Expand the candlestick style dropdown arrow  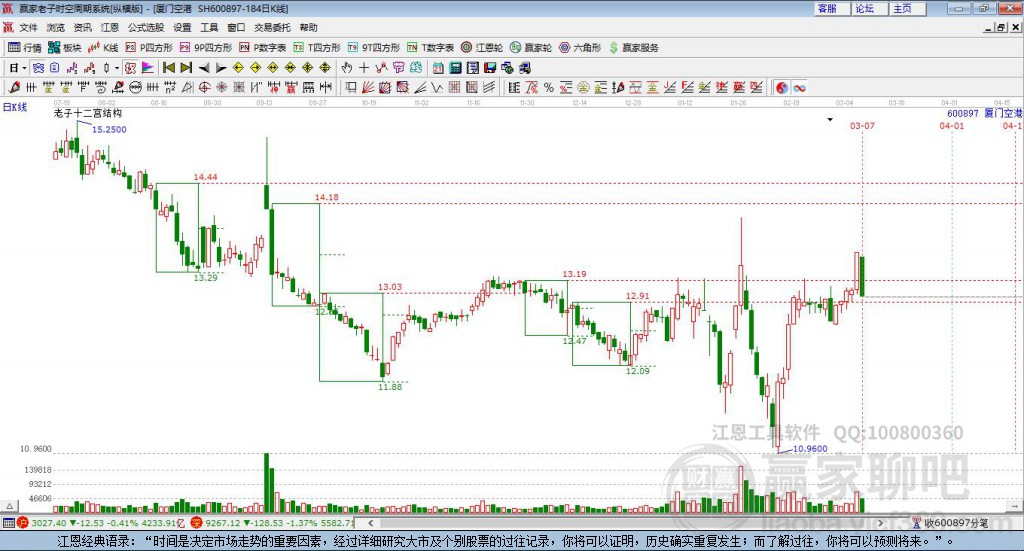[117, 68]
